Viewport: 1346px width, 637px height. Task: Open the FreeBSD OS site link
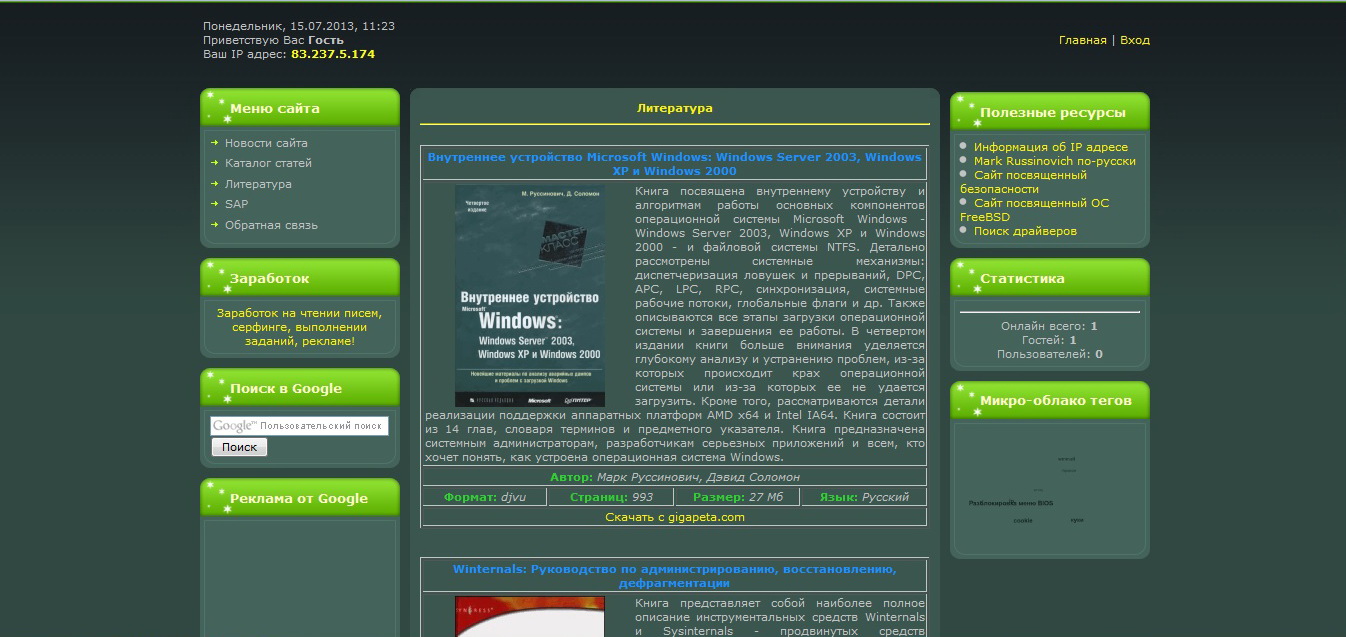[1034, 210]
